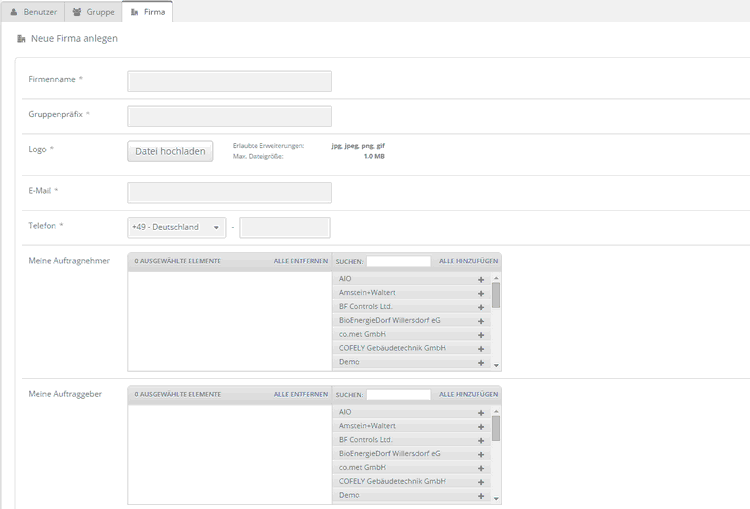Click Alle hinzufügen in Meine Auftraggeber
Image resolution: width=750 pixels, height=509 pixels.
(x=468, y=395)
